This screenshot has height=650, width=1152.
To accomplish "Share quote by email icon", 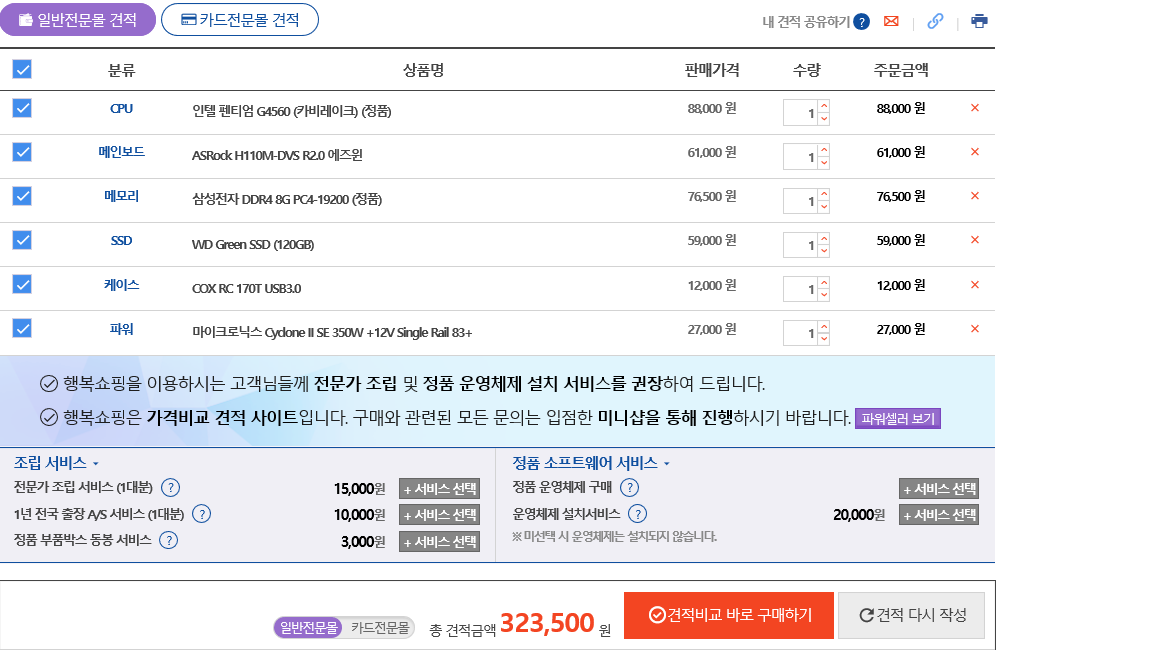I will coord(891,21).
